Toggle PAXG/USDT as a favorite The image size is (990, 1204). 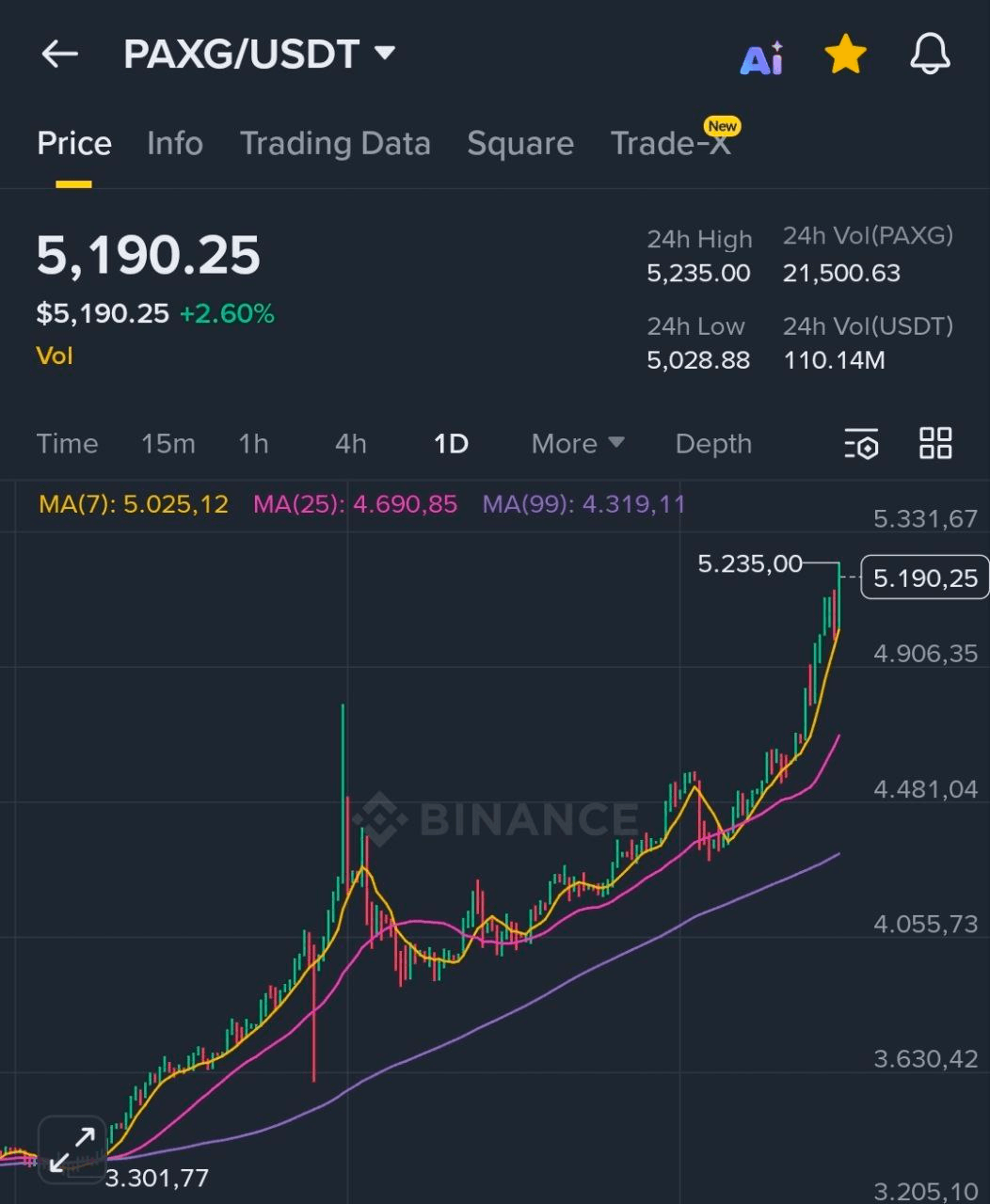click(x=844, y=54)
